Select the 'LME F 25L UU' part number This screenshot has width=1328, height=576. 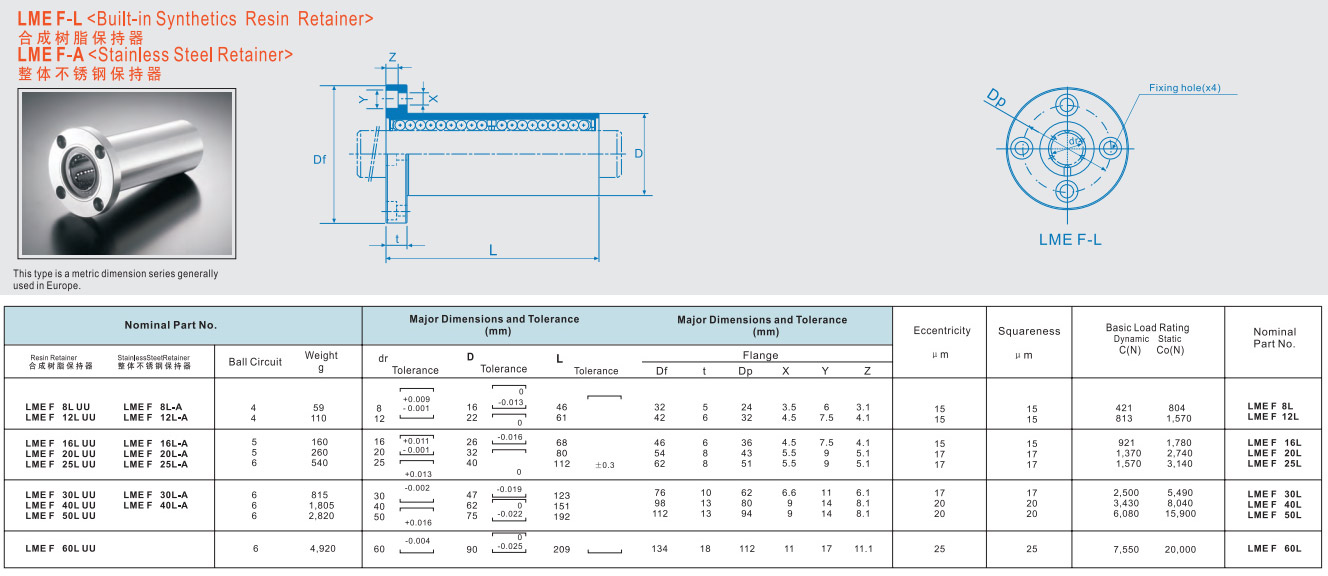tap(60, 464)
